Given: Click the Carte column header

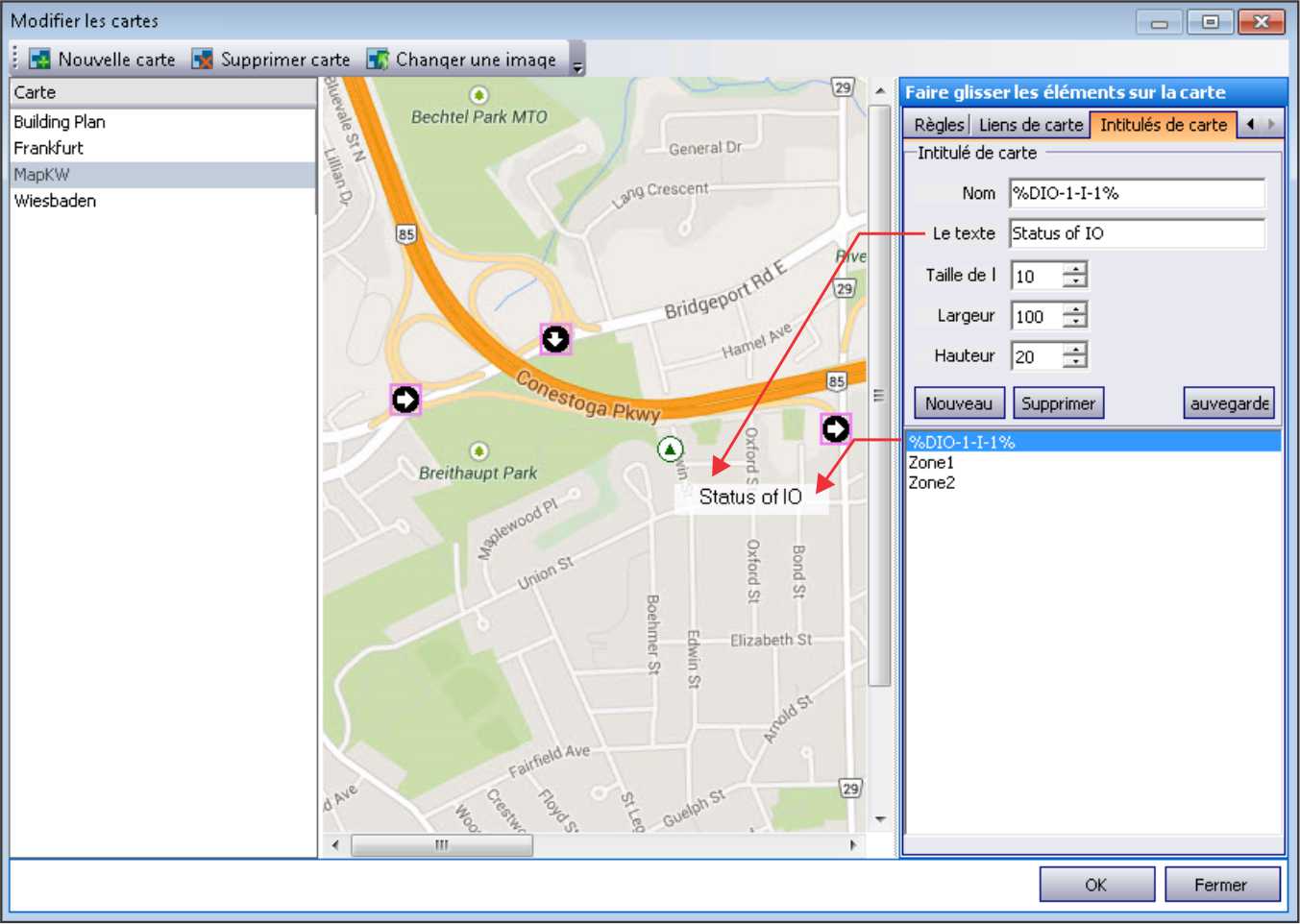Looking at the screenshot, I should pos(162,92).
